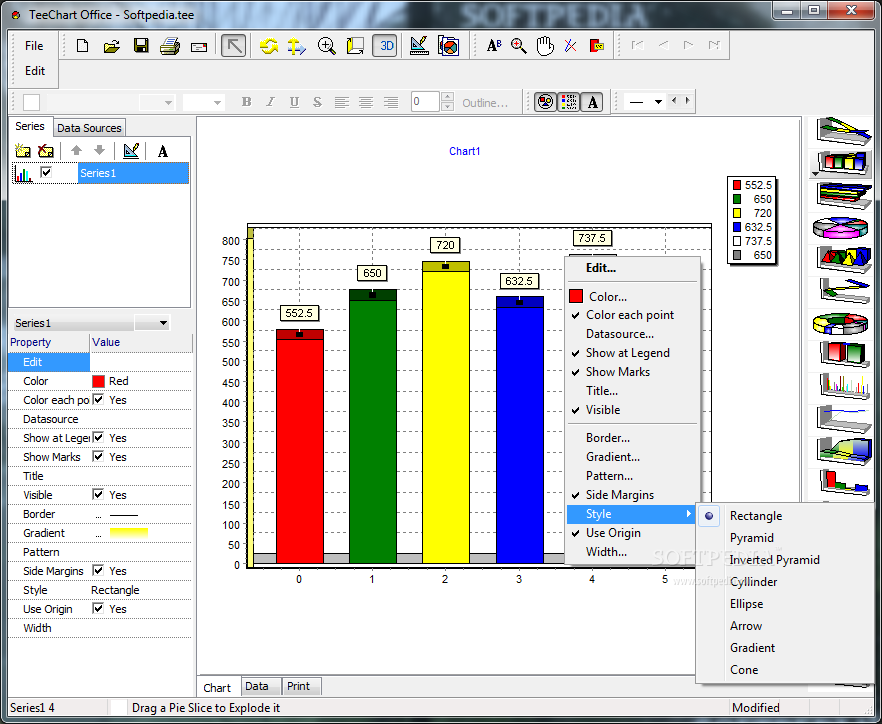This screenshot has width=882, height=724.
Task: Click the Add series icon
Action: click(x=22, y=151)
